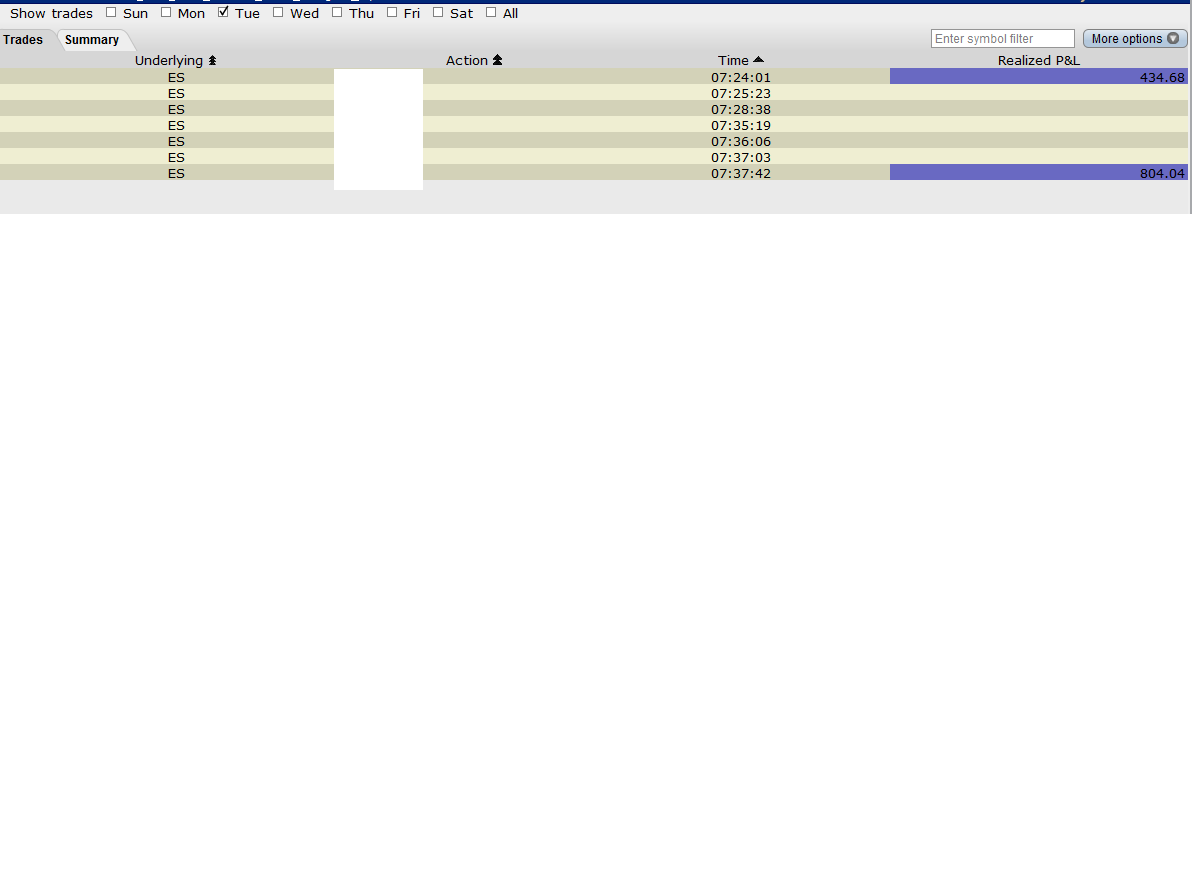Sort by the Underlying column header
1192x870 pixels.
(169, 60)
